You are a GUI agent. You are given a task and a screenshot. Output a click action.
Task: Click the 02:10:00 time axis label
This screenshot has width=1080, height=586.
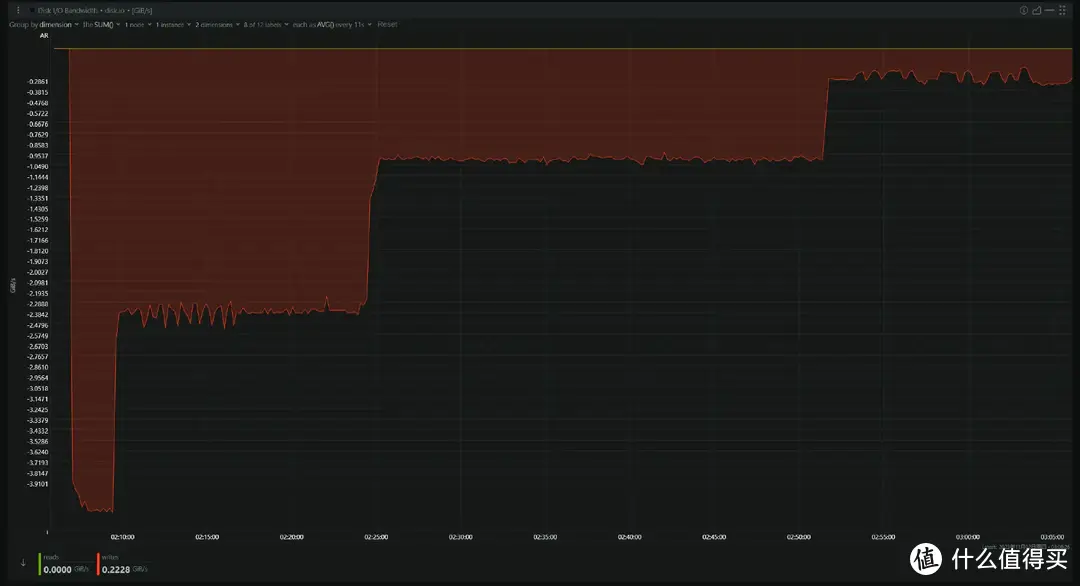123,537
